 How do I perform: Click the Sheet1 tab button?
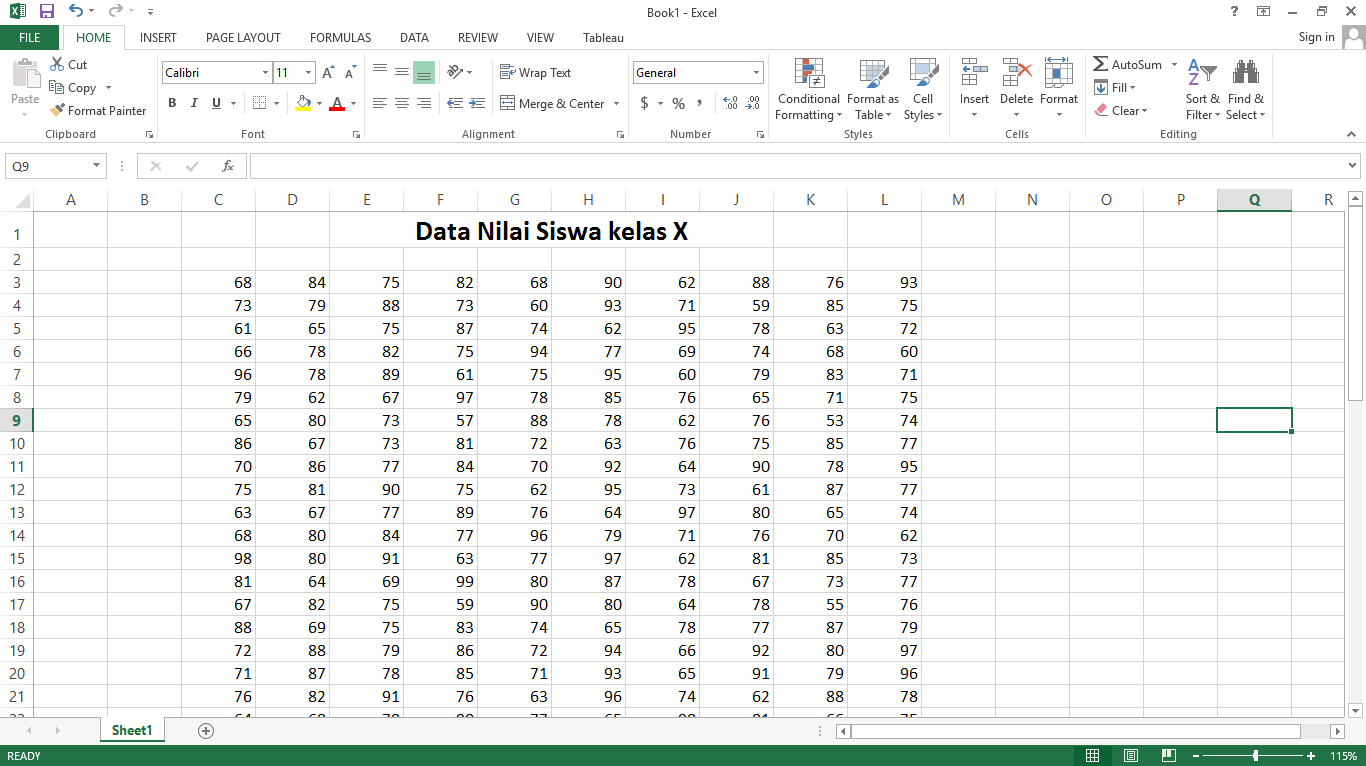[131, 730]
